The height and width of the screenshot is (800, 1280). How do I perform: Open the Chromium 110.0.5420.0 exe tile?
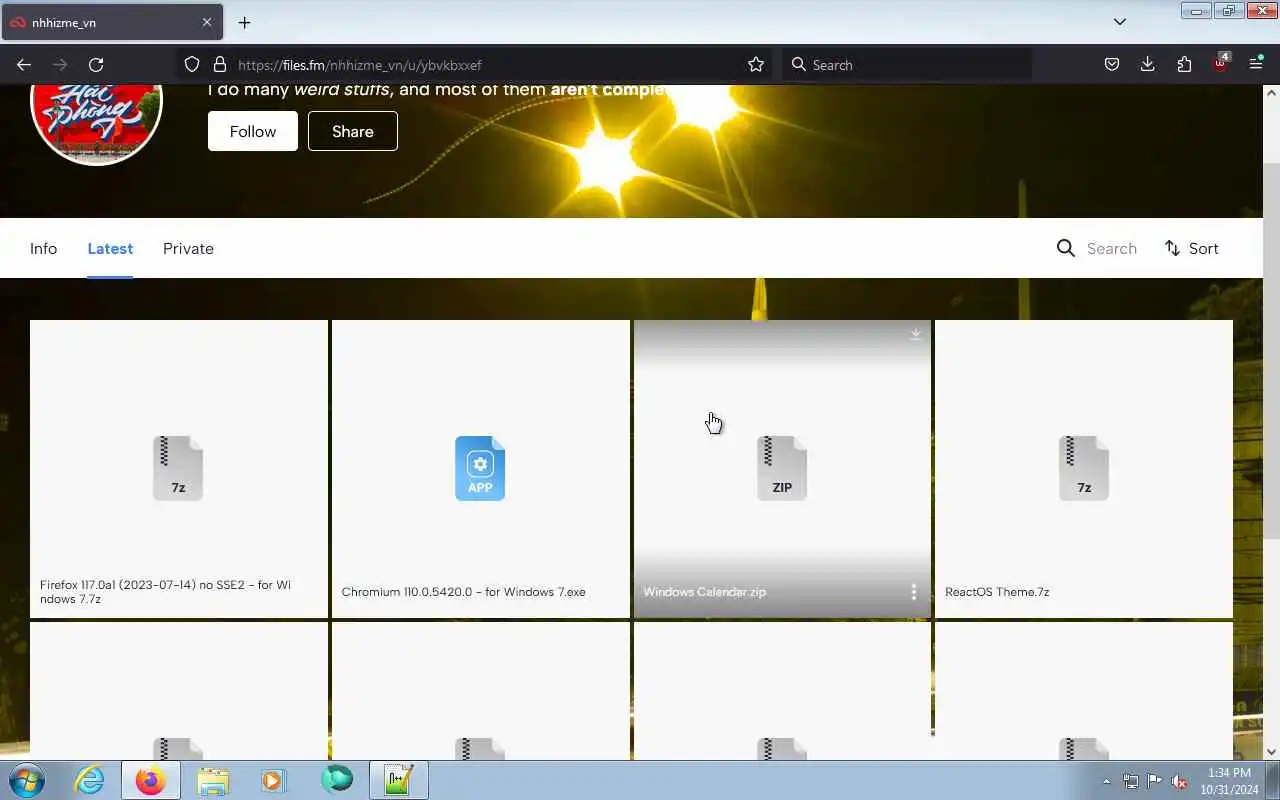(x=481, y=468)
